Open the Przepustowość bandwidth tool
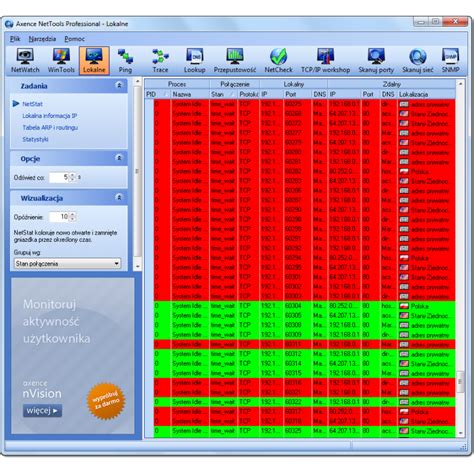 [x=235, y=60]
